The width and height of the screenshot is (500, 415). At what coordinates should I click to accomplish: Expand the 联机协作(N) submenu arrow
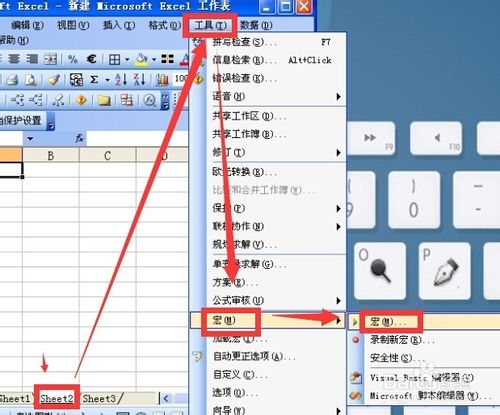338,227
